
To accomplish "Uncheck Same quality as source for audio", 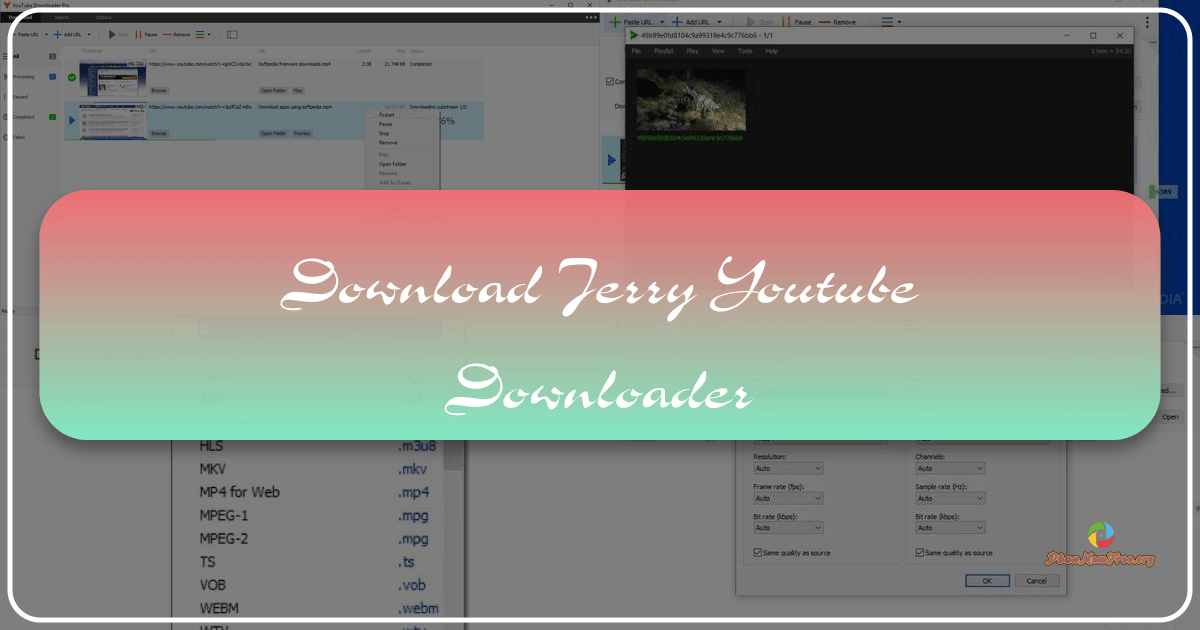I will click(x=919, y=552).
